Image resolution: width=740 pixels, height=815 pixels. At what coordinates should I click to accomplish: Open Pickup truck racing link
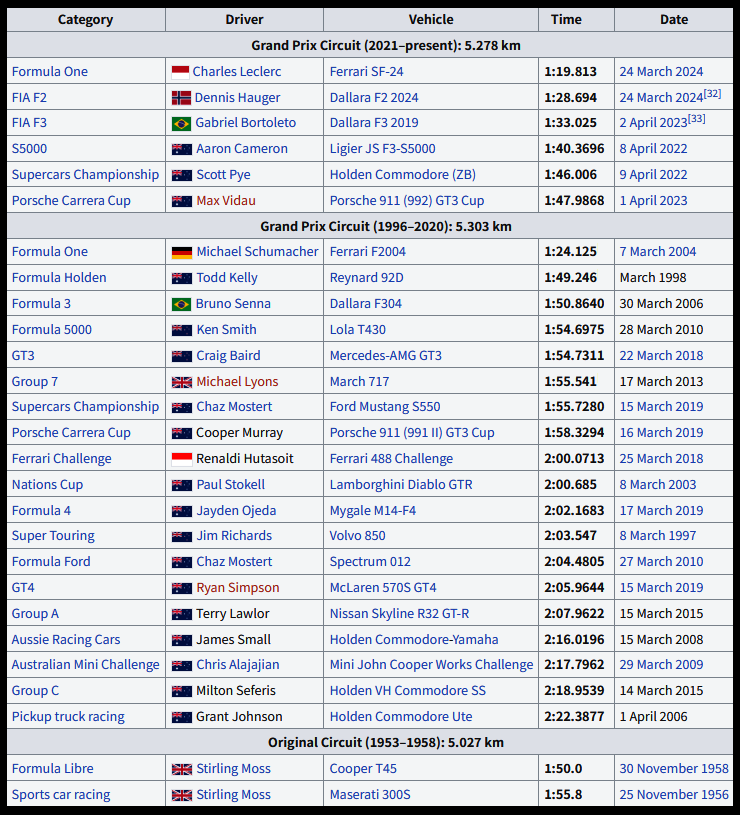click(68, 716)
